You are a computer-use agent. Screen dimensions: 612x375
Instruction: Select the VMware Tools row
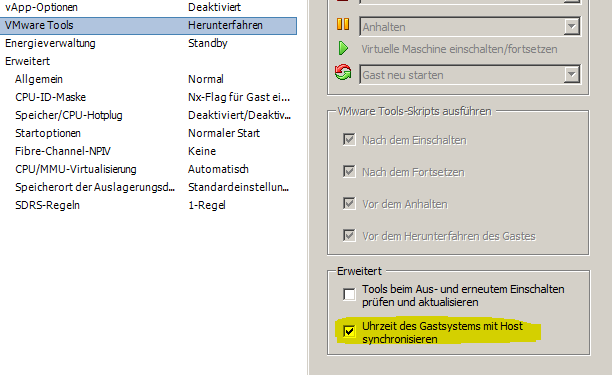click(x=148, y=25)
